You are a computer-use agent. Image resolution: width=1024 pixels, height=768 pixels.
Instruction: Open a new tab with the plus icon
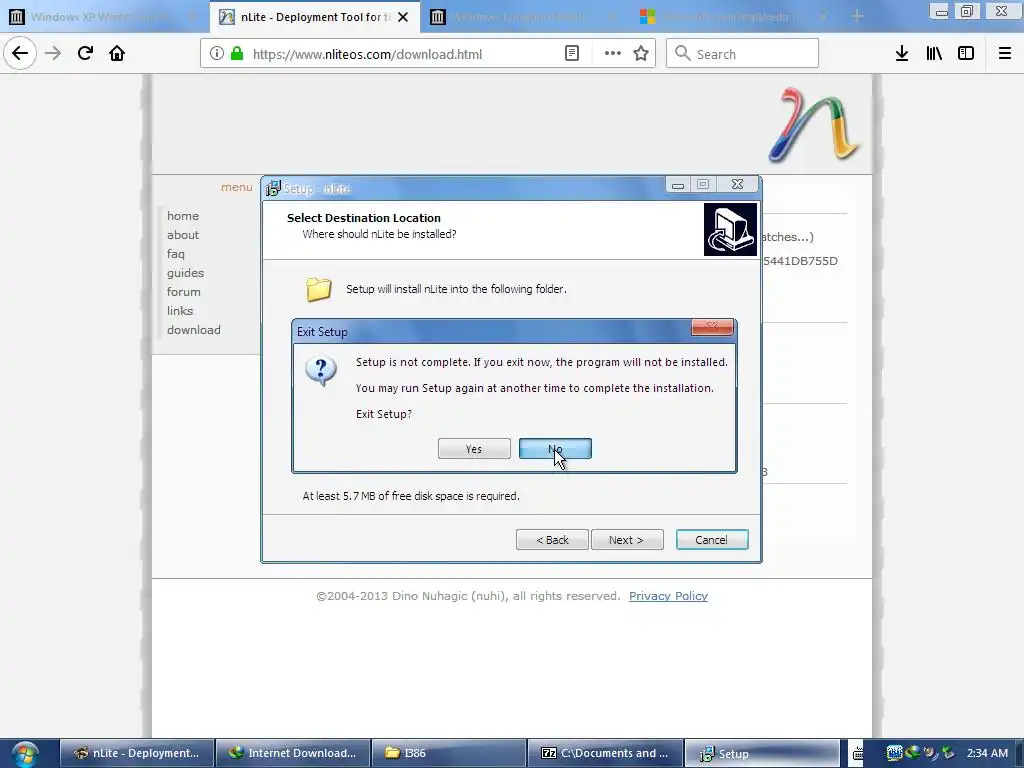[857, 16]
